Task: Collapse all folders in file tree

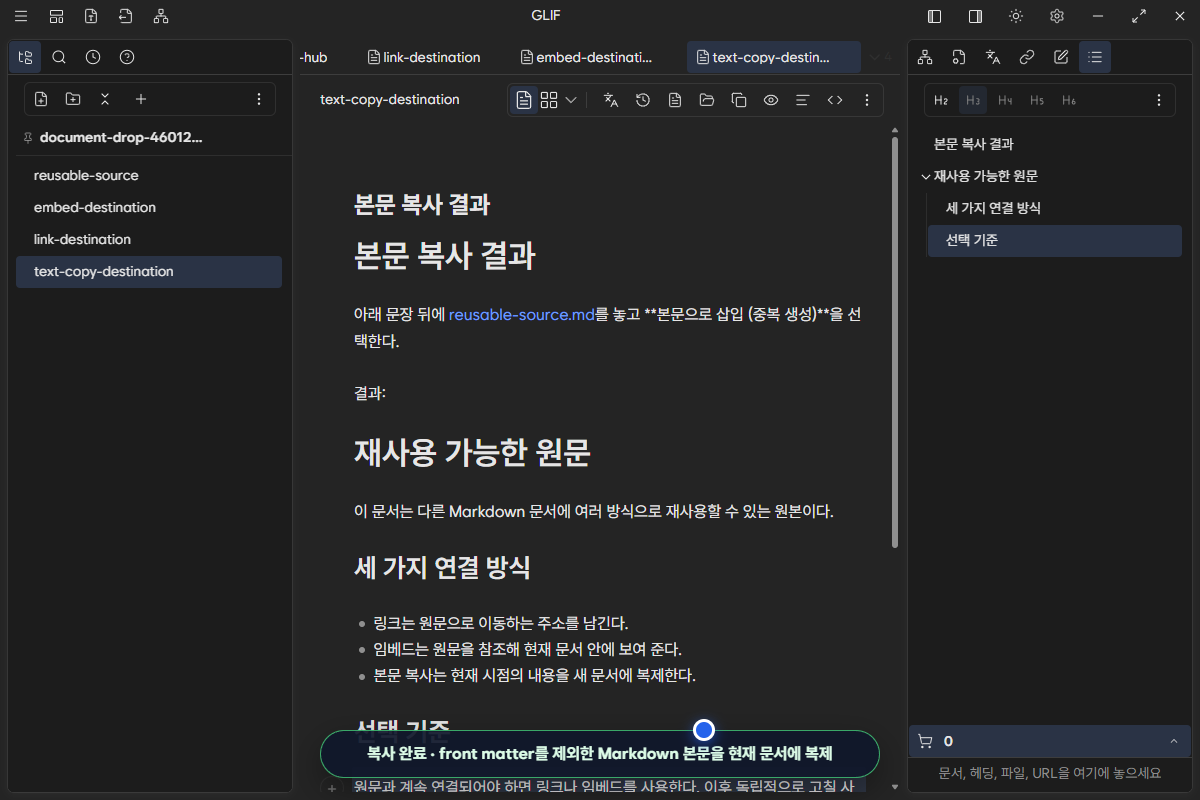Action: click(105, 99)
